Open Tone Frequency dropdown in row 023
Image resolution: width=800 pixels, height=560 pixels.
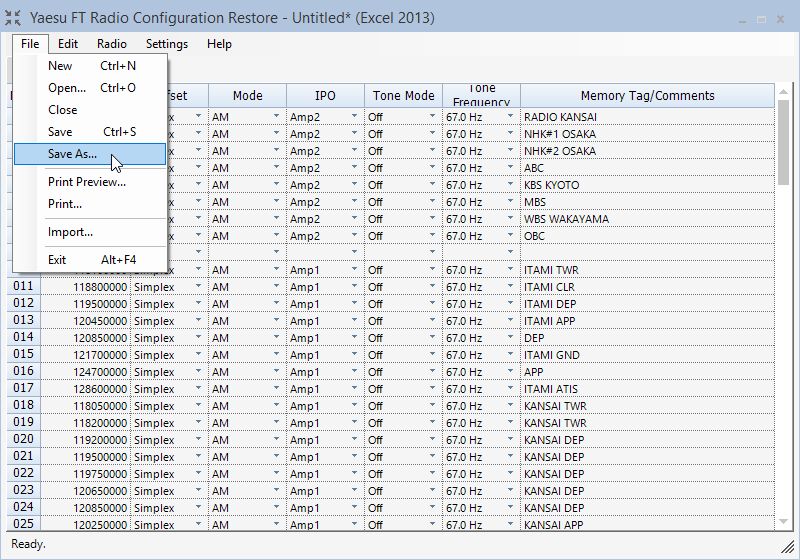pyautogui.click(x=511, y=490)
